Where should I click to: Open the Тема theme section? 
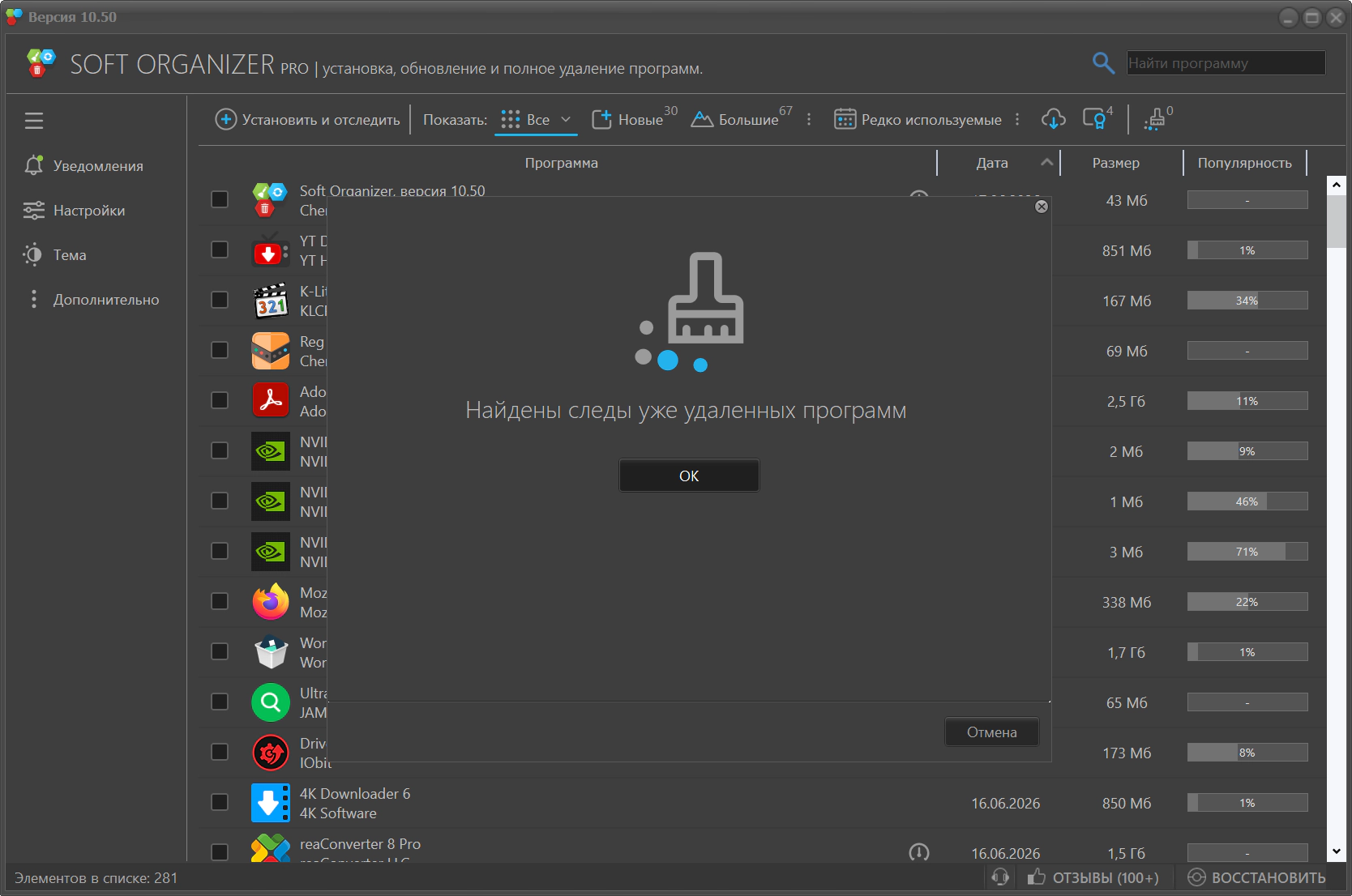(x=54, y=255)
